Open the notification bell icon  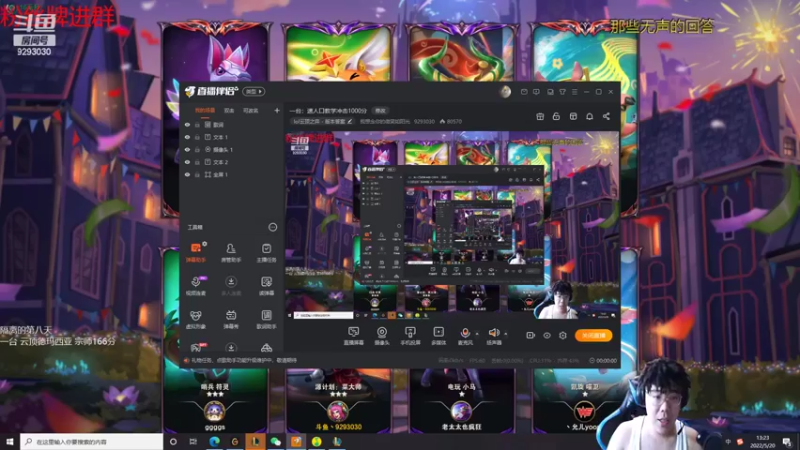point(589,116)
